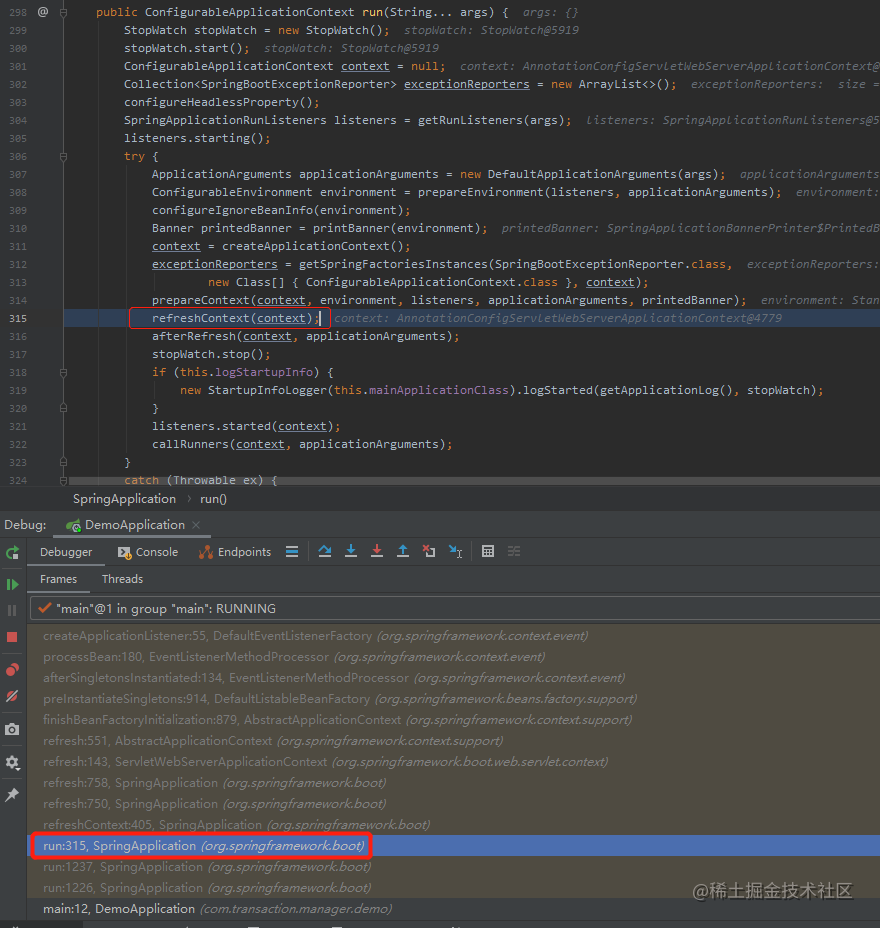Collapse the try block fold marker

63,157
